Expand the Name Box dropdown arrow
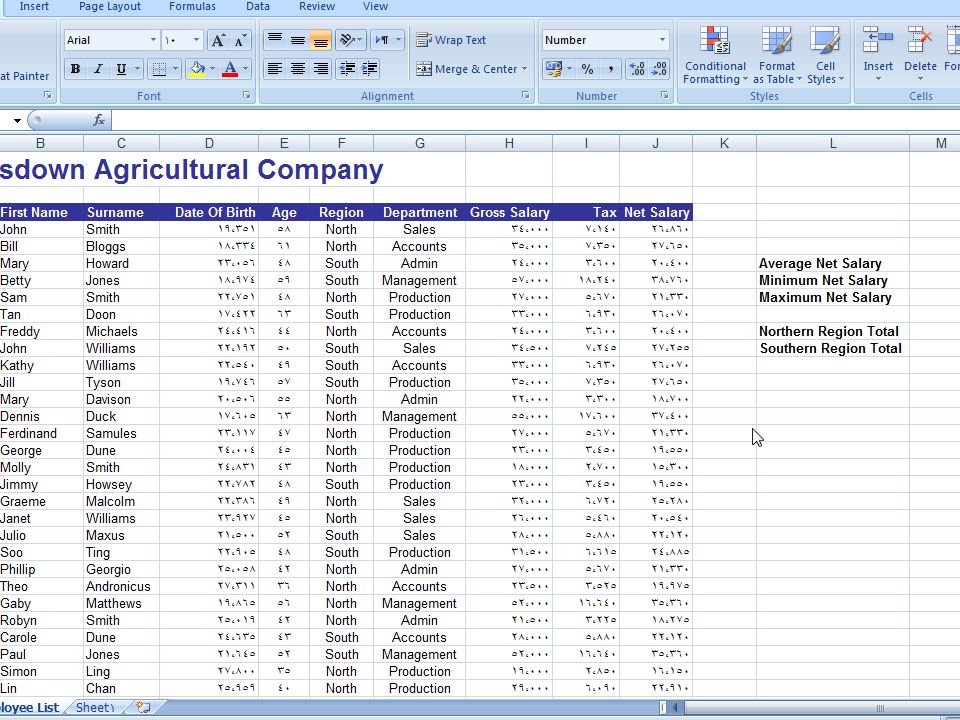 (x=17, y=120)
